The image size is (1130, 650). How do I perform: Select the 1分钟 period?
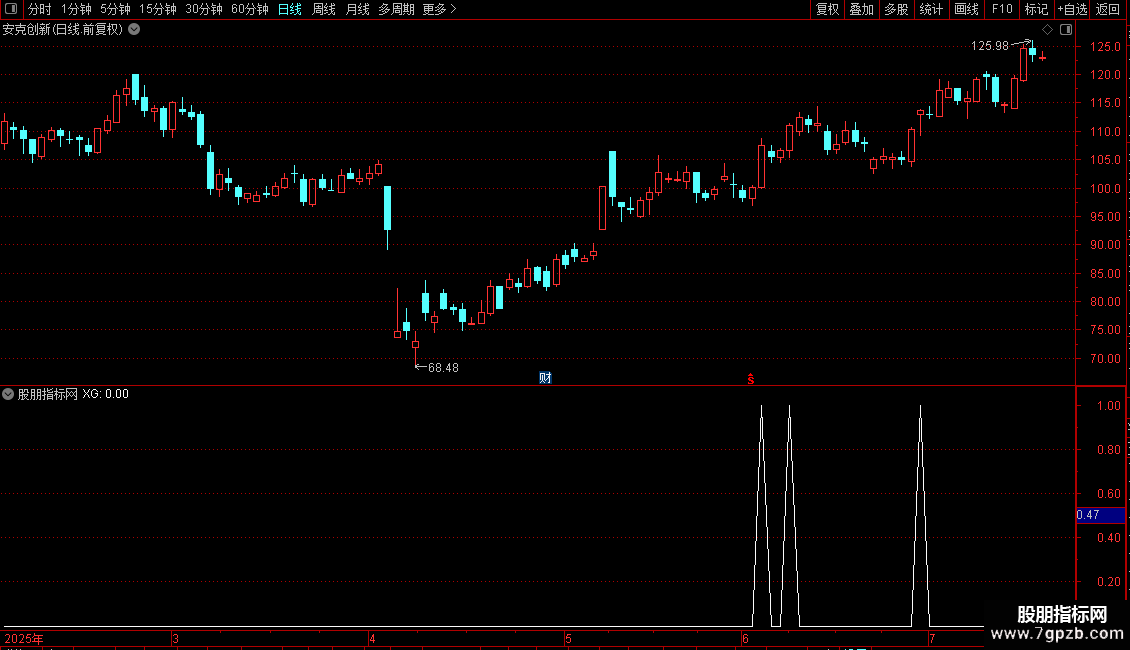76,9
